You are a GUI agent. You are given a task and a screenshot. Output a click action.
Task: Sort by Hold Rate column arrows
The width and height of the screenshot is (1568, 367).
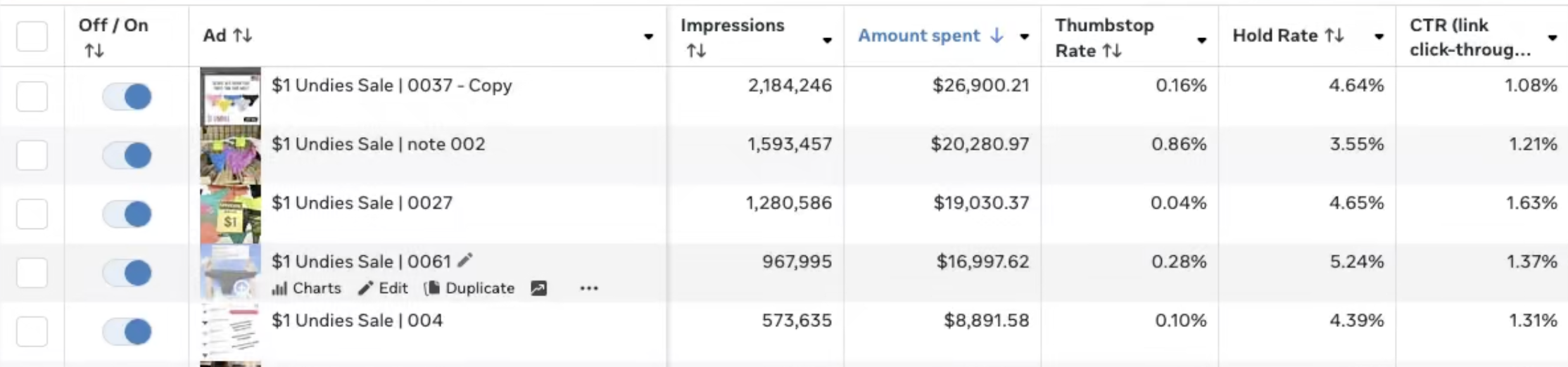1334,36
